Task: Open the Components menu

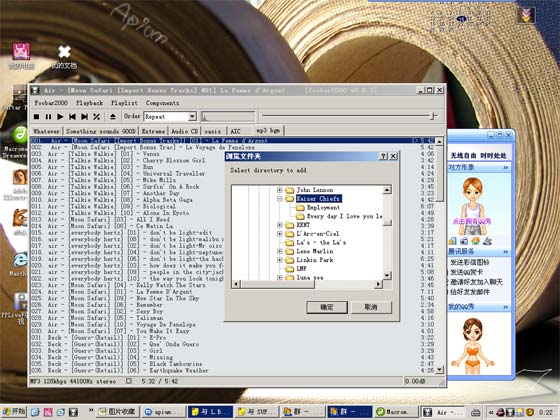Action: click(x=162, y=103)
